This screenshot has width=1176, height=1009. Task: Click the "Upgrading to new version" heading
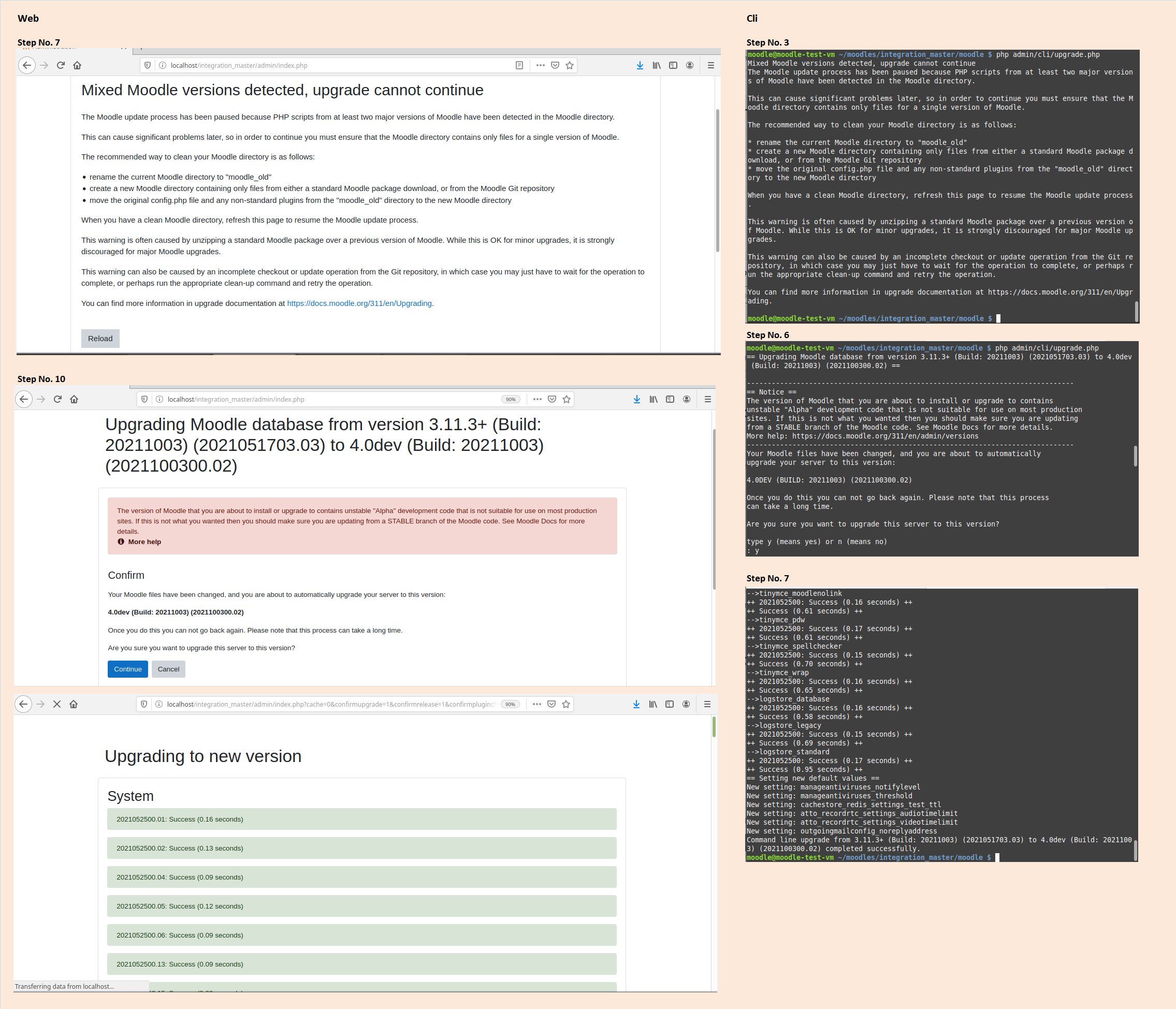coord(202,756)
